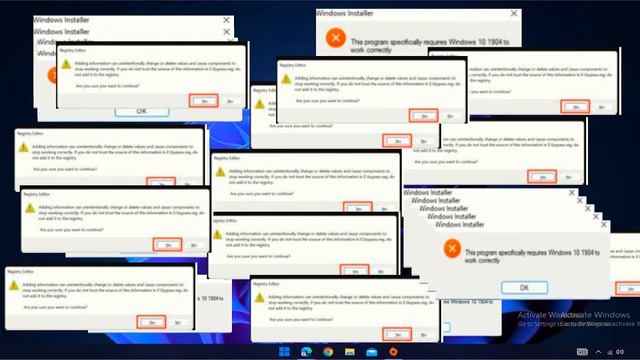The width and height of the screenshot is (640, 360).
Task: Click Yes in the top-center Registry Editor dialog
Action: pos(424,116)
